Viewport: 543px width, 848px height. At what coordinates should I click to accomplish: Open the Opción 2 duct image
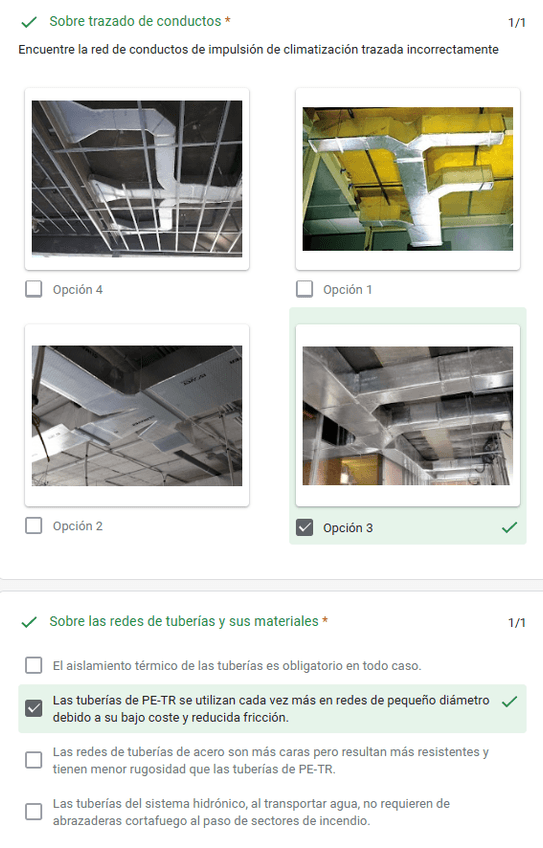tap(137, 415)
